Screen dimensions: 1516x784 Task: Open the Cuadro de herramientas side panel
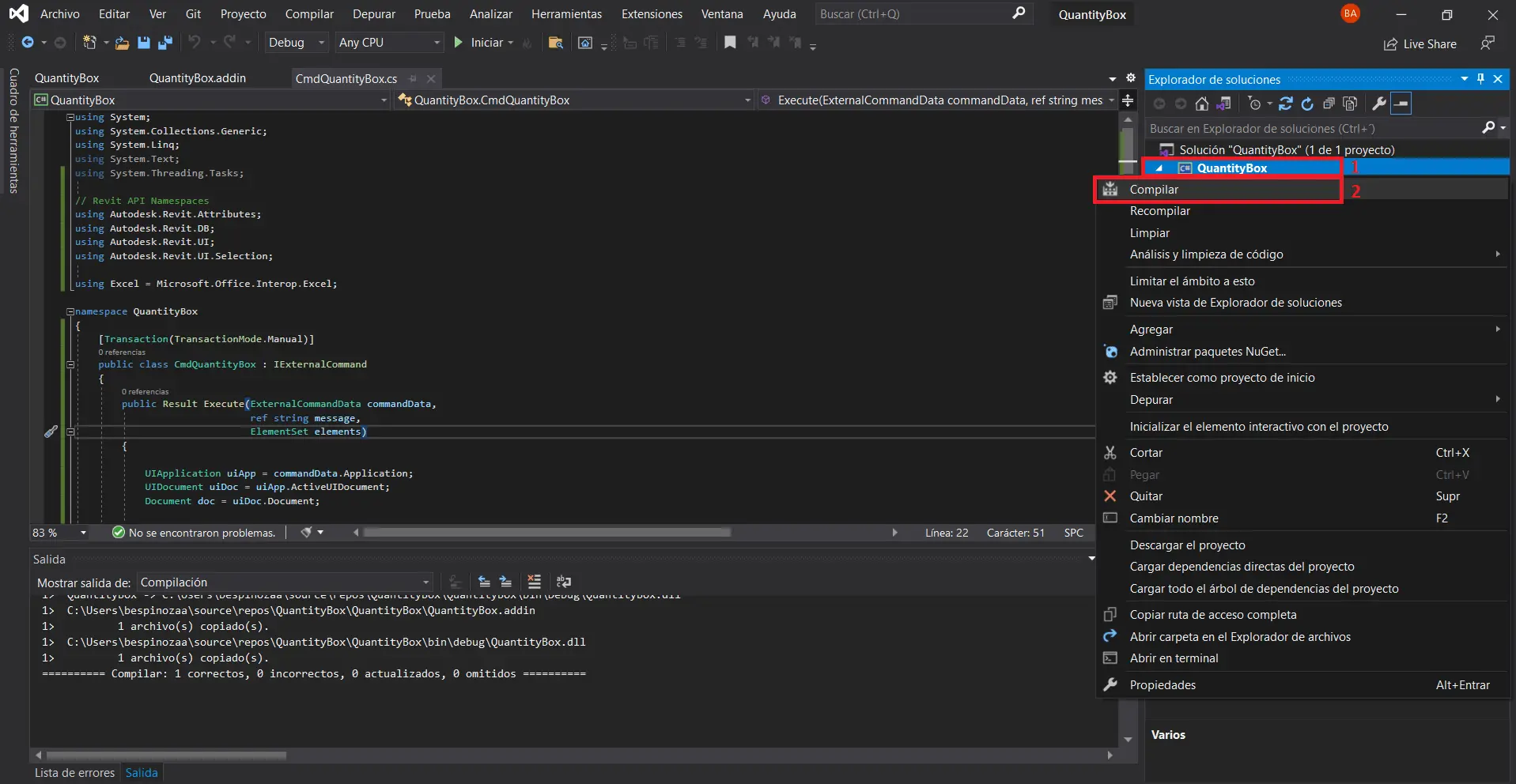[x=13, y=130]
